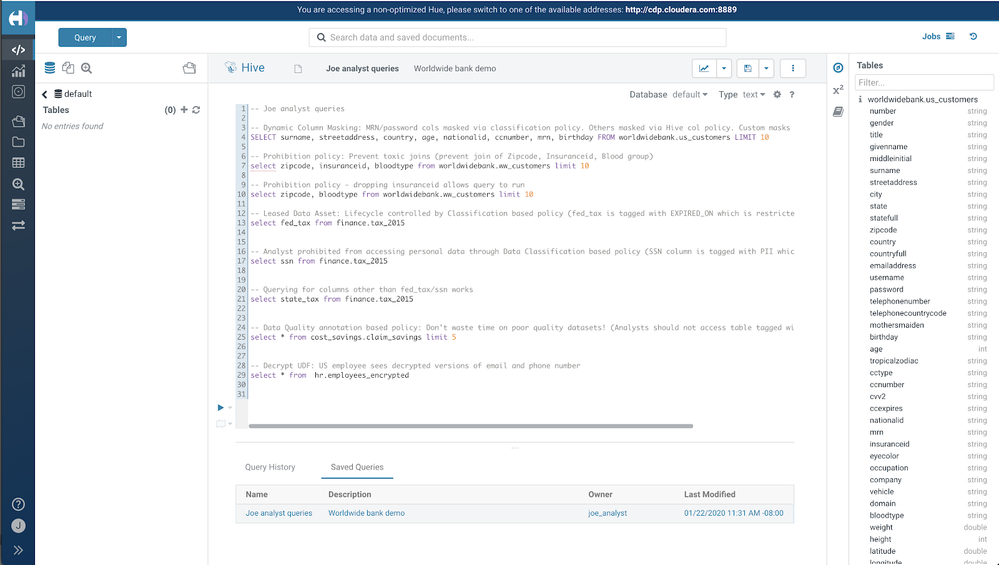The height and width of the screenshot is (565, 999).
Task: Click the editor help question mark
Action: pos(791,95)
